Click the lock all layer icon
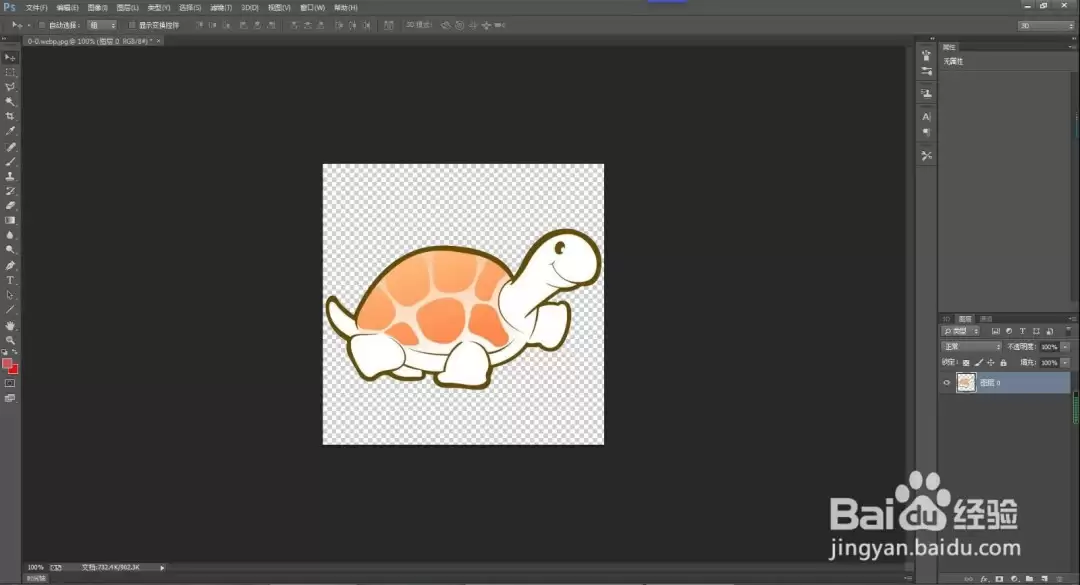This screenshot has height=585, width=1080. click(1004, 362)
